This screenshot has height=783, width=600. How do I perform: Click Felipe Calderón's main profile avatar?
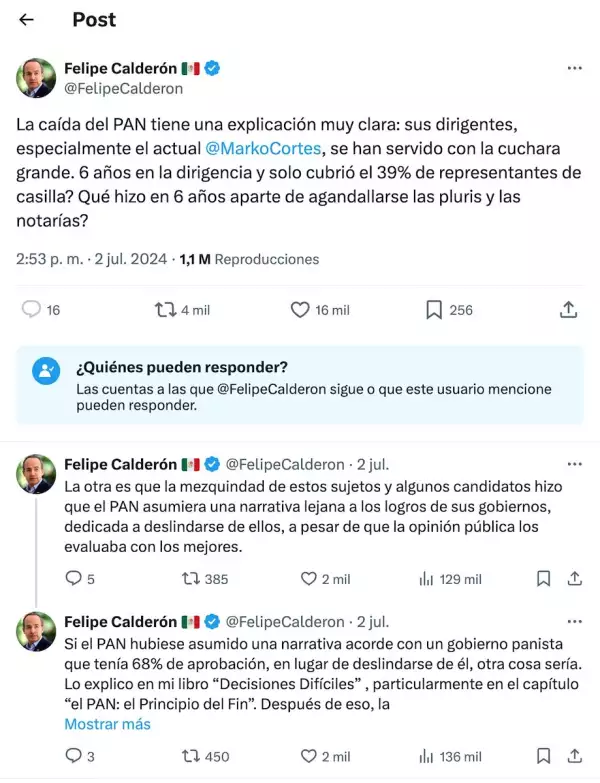(x=37, y=78)
